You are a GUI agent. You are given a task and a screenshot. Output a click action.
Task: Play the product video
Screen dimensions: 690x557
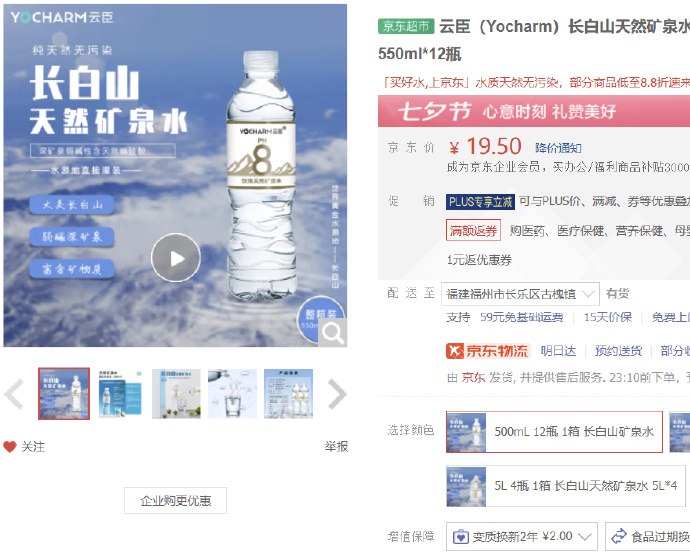176,258
